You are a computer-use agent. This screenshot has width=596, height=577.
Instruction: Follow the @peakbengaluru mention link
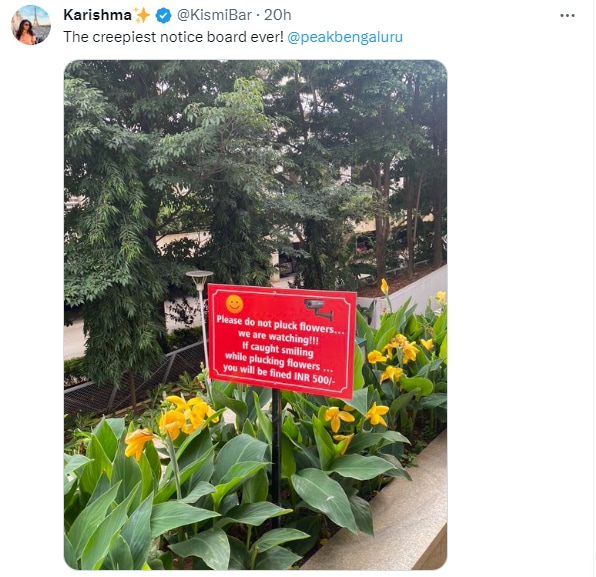pos(345,37)
